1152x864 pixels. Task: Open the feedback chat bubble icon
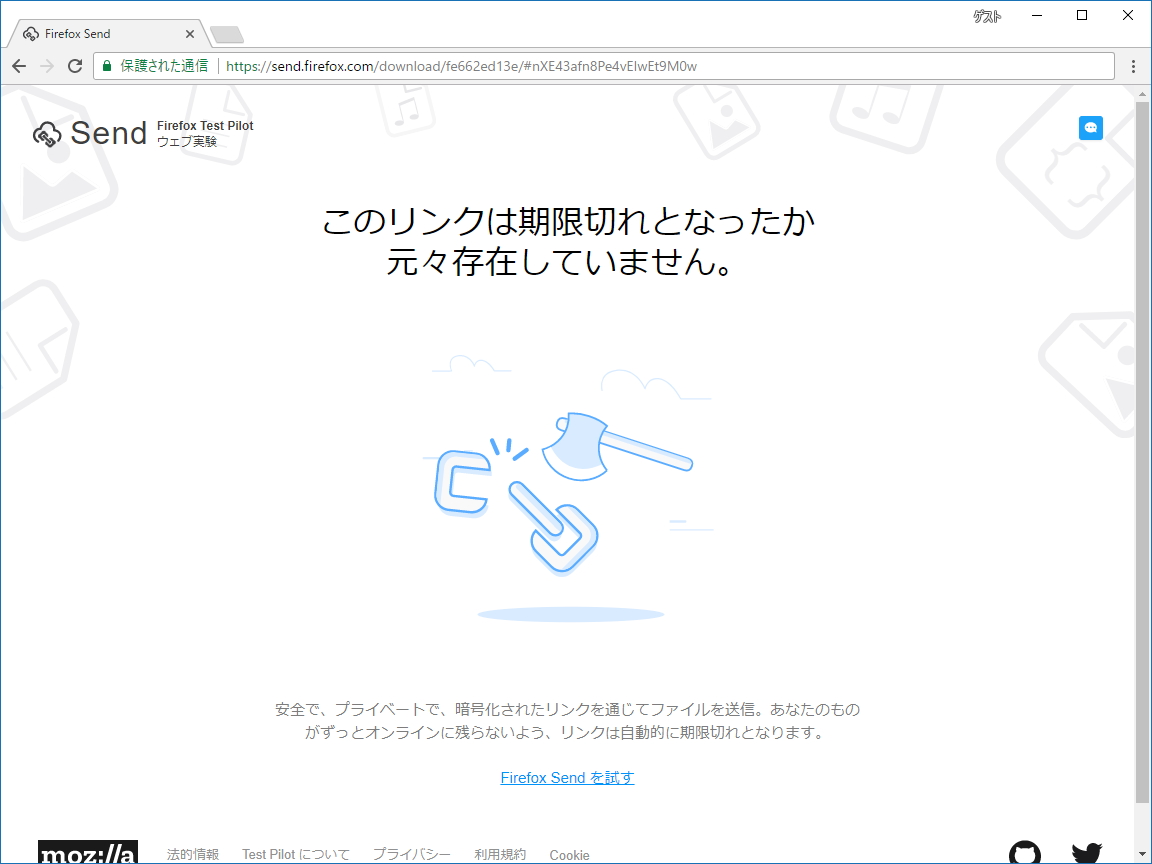pyautogui.click(x=1090, y=128)
